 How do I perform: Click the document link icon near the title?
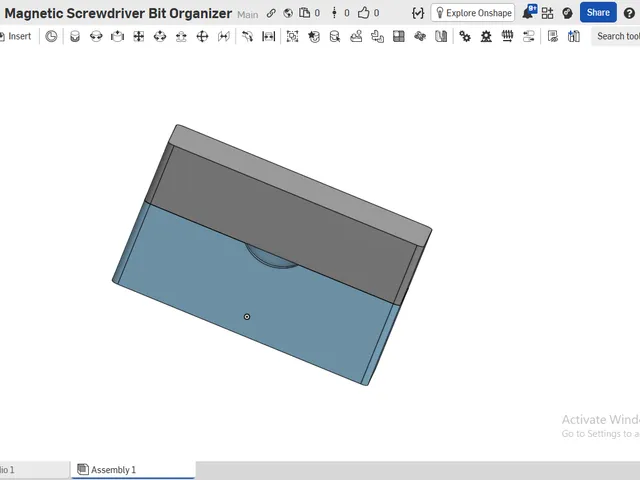pos(271,13)
